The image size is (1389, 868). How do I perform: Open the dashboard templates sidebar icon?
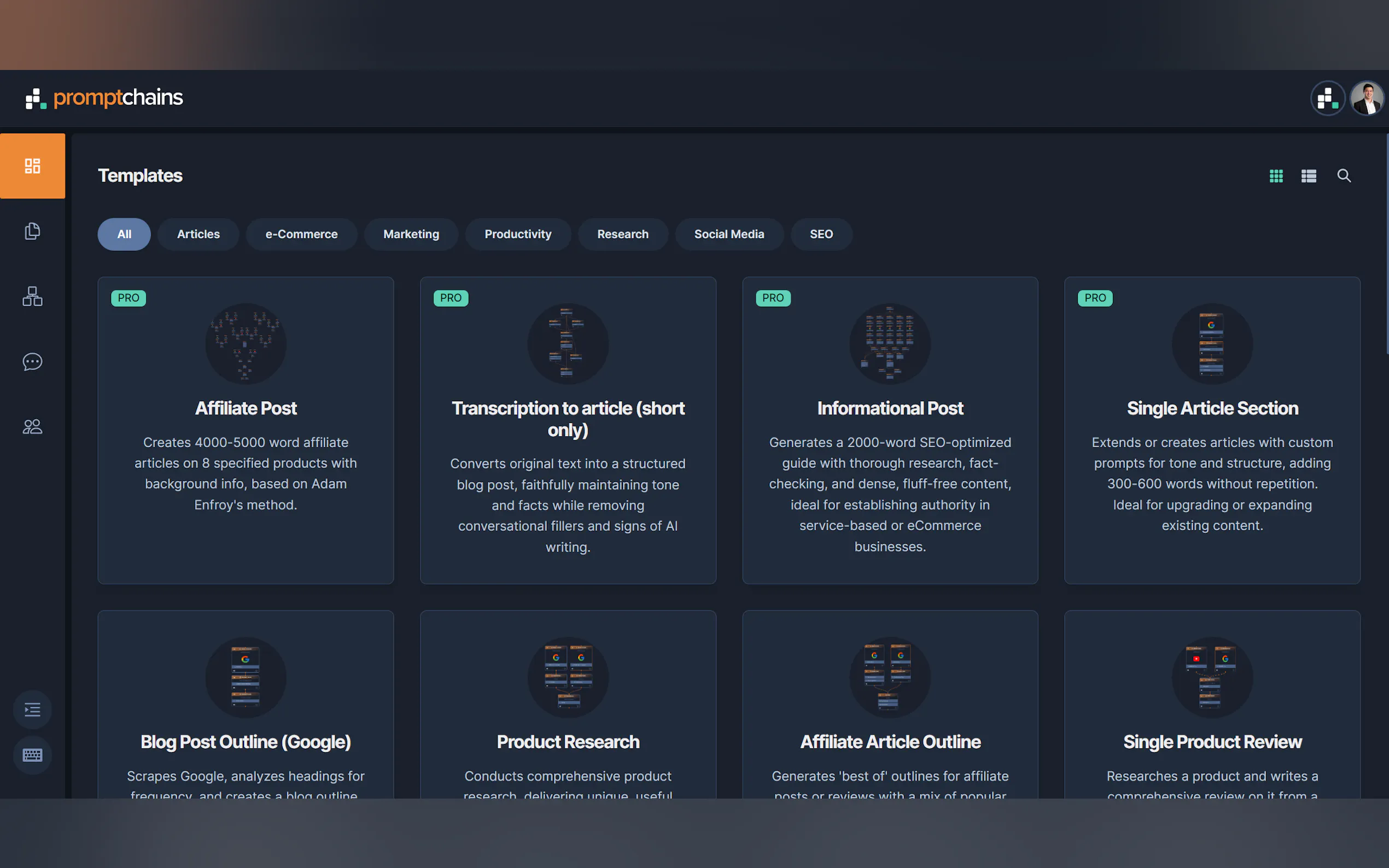32,166
